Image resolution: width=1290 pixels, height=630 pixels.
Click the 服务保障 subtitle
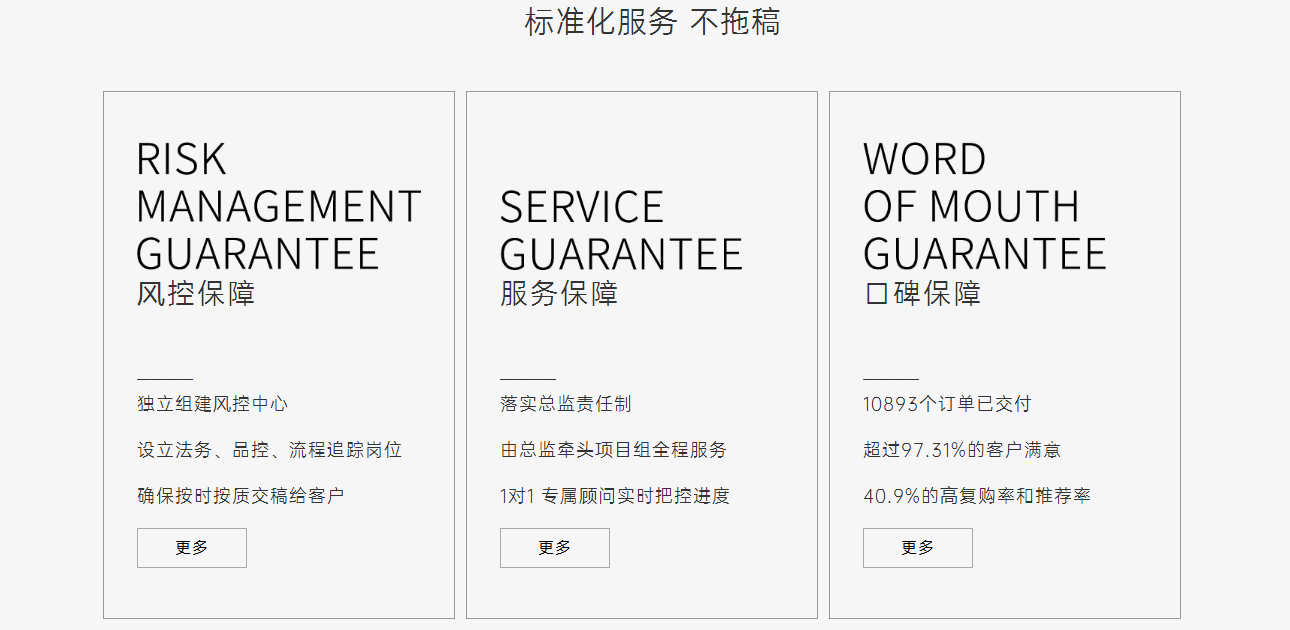point(559,294)
